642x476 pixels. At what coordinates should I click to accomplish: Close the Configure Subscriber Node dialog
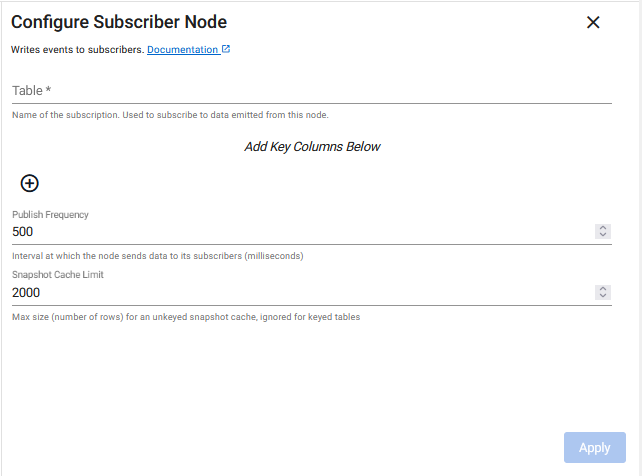click(593, 22)
